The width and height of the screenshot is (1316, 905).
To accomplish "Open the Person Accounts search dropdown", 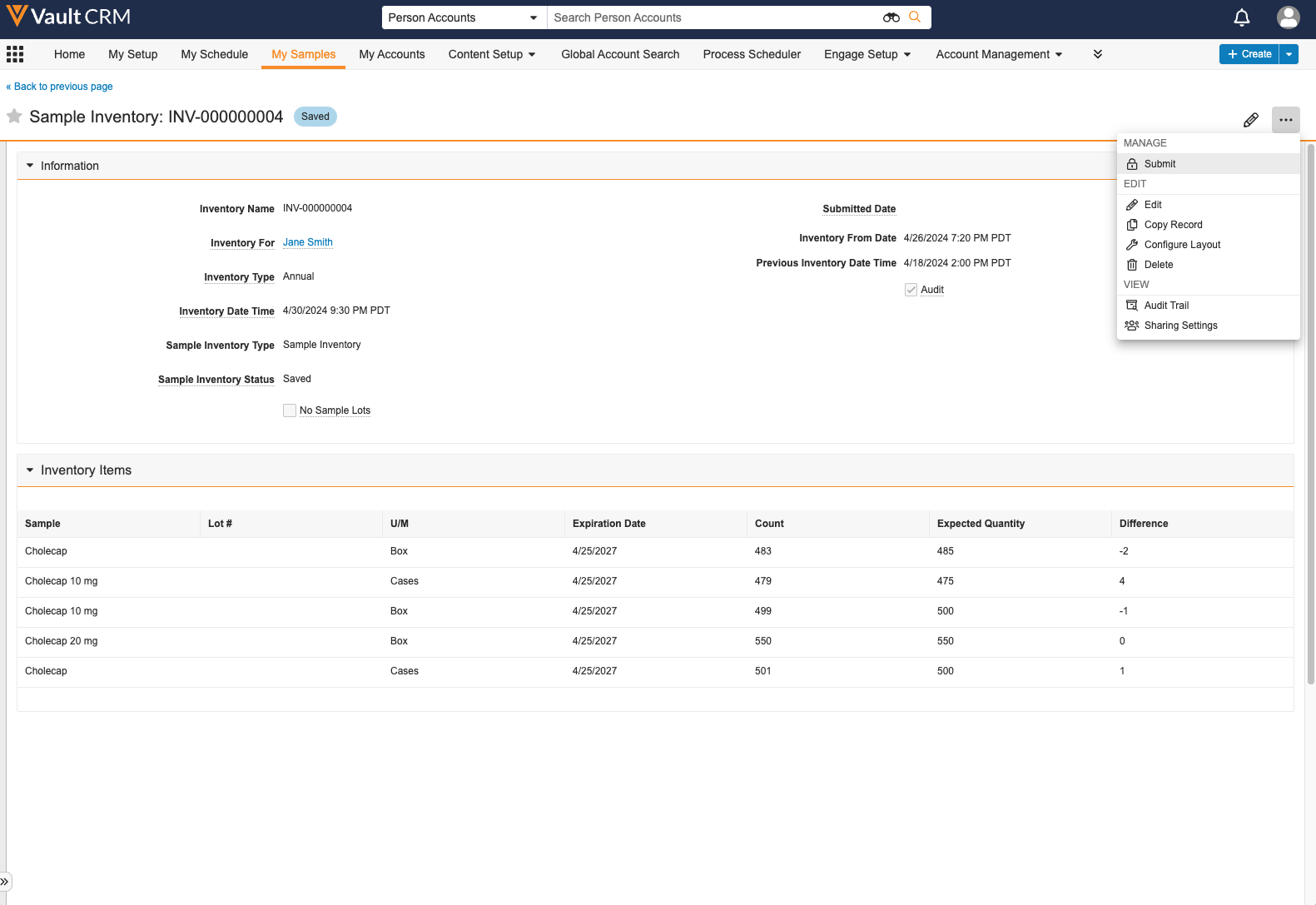I will coord(463,17).
